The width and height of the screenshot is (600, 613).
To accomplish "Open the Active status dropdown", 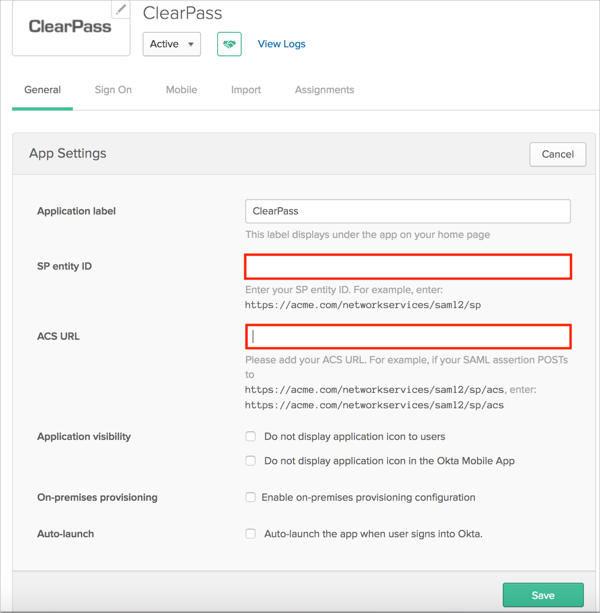I will click(172, 44).
